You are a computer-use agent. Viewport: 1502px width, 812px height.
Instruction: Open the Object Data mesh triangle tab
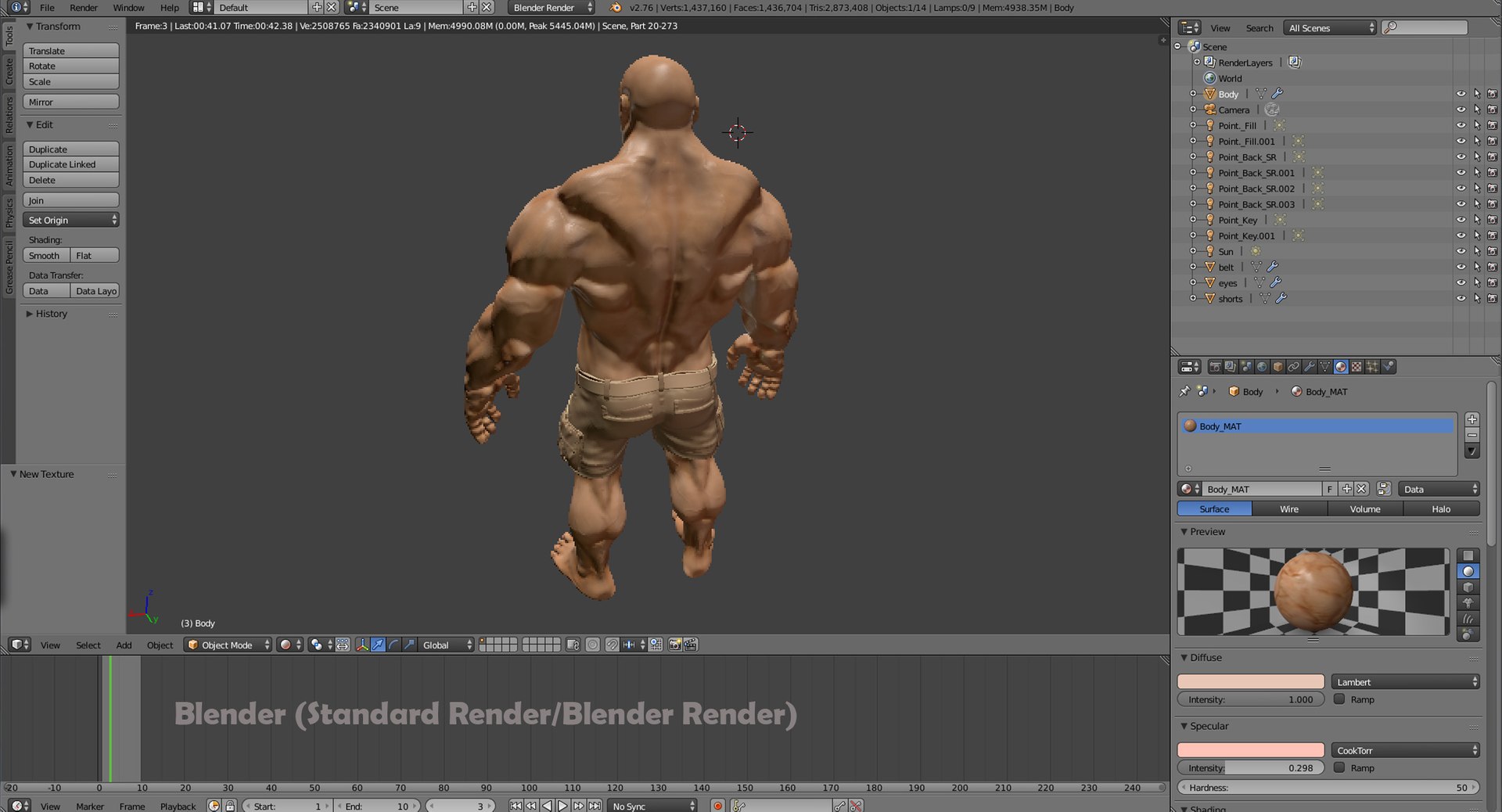1324,367
